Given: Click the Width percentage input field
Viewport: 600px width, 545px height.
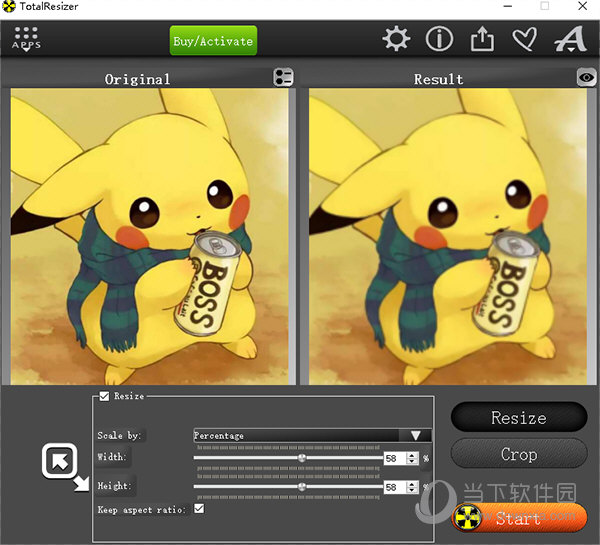Looking at the screenshot, I should coord(395,458).
